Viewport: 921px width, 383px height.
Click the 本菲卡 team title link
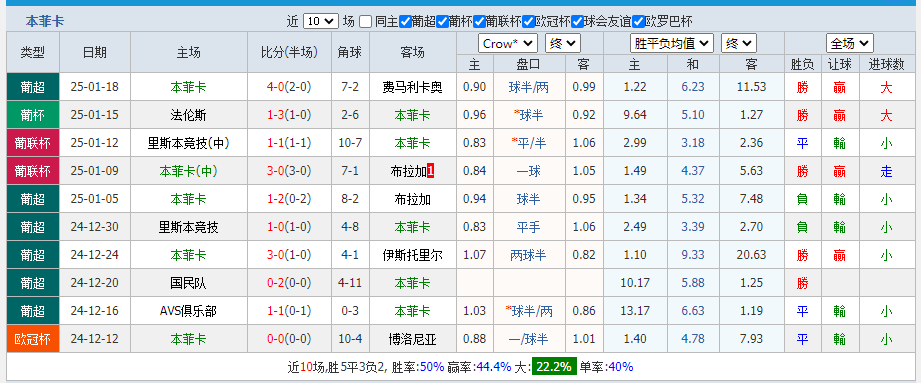tap(45, 22)
